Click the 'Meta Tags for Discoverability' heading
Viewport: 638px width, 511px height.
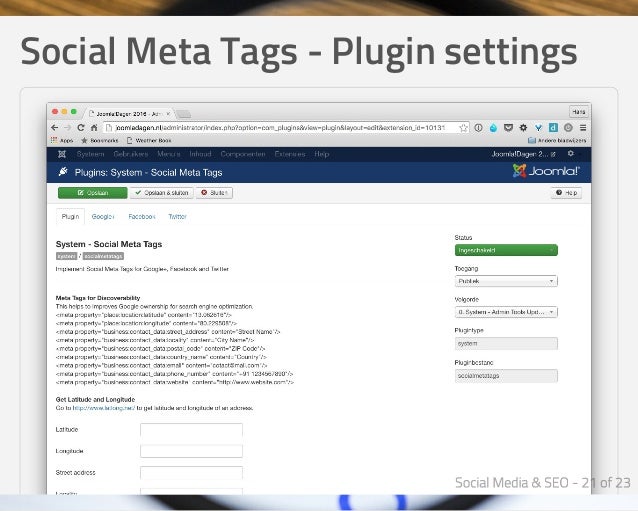[x=98, y=298]
